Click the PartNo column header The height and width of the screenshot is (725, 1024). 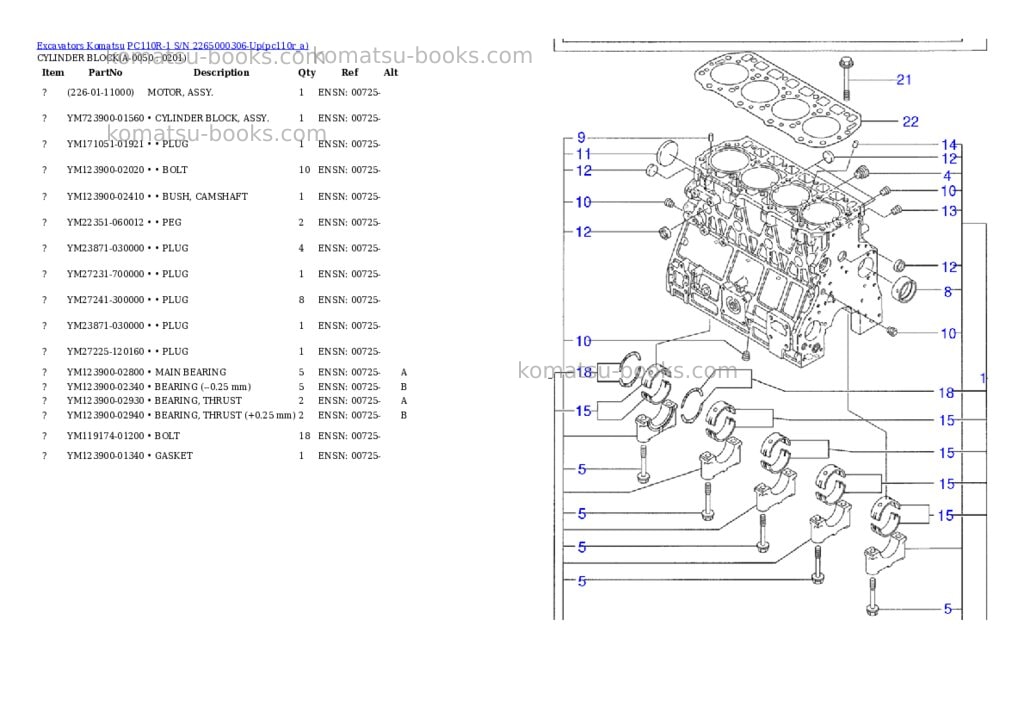(105, 72)
